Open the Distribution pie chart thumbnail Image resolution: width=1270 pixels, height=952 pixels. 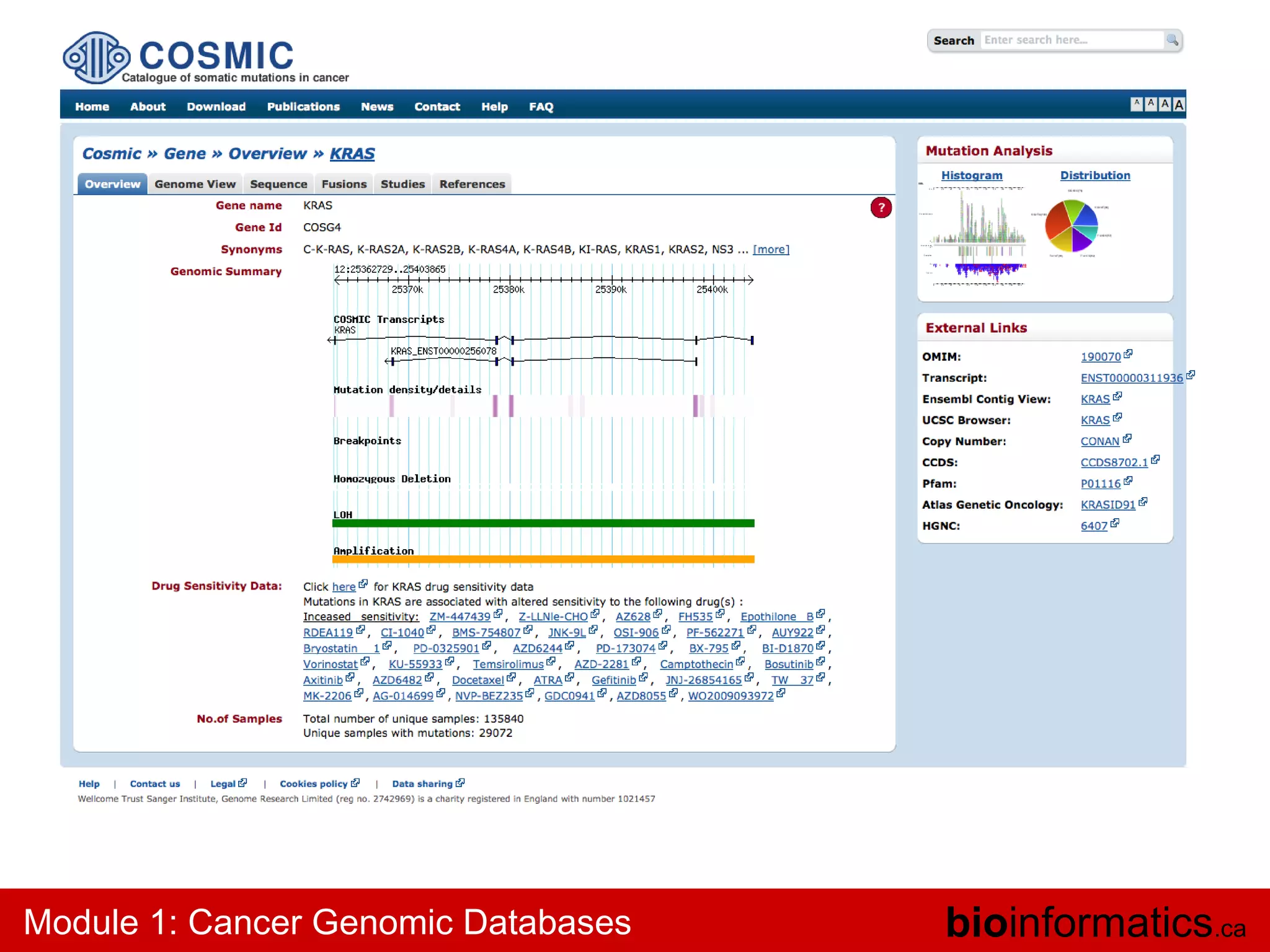point(1072,226)
